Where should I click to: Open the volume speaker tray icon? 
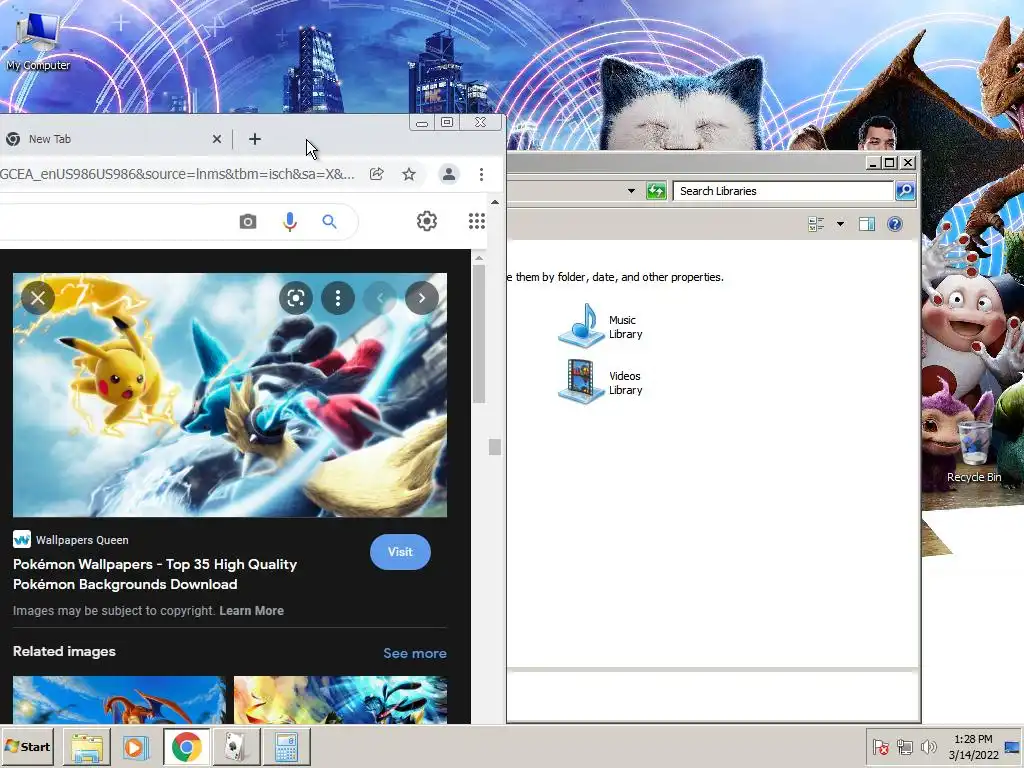click(x=928, y=746)
